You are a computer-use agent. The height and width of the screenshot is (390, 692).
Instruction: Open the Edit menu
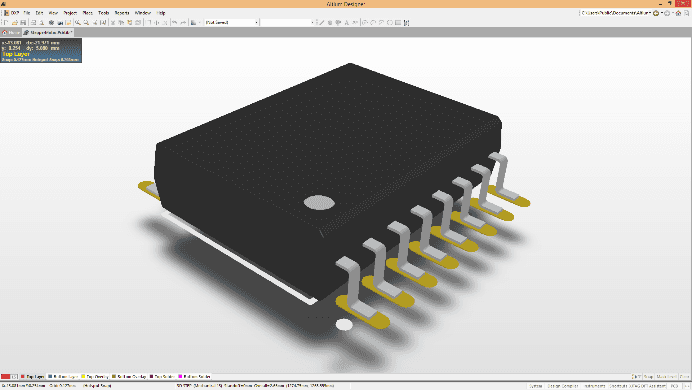pyautogui.click(x=39, y=13)
